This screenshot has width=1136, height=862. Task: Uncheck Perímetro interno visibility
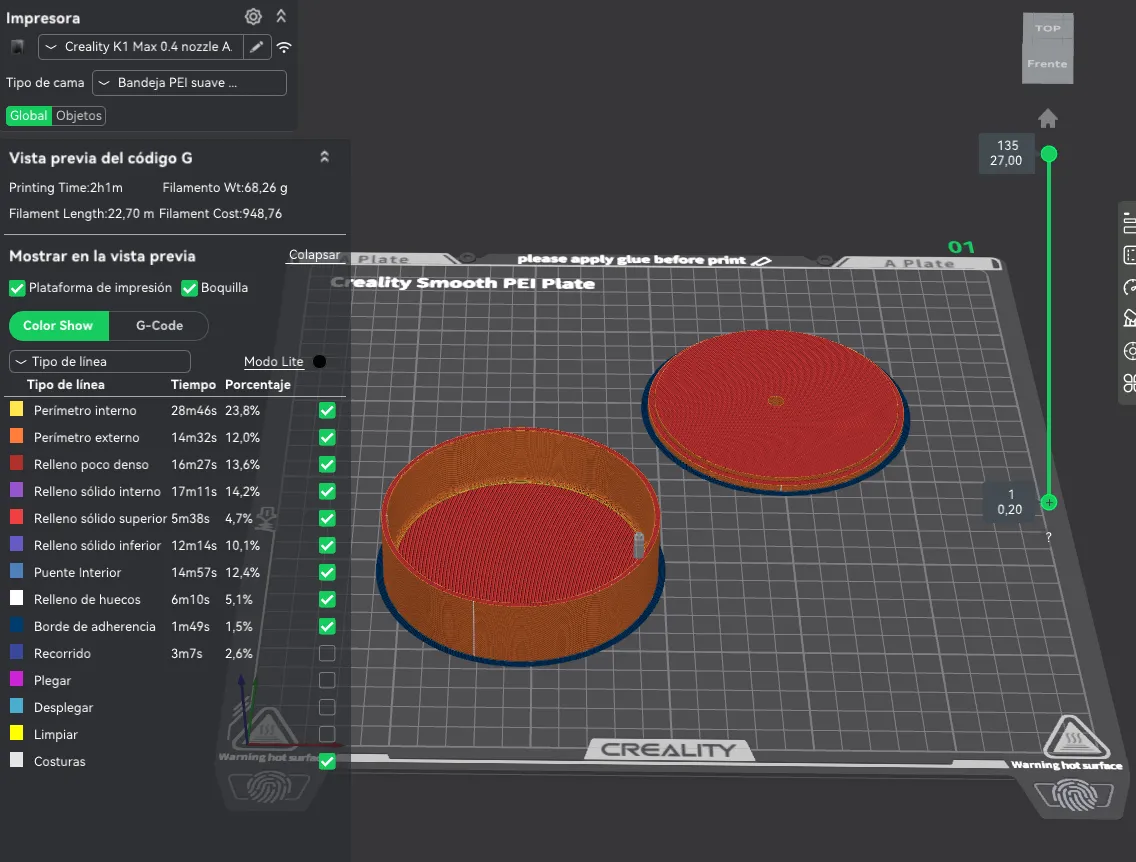[327, 411]
